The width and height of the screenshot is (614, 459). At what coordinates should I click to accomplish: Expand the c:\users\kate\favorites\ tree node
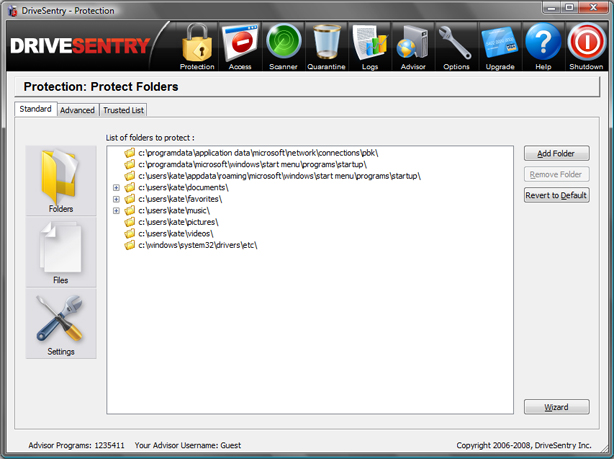point(116,199)
